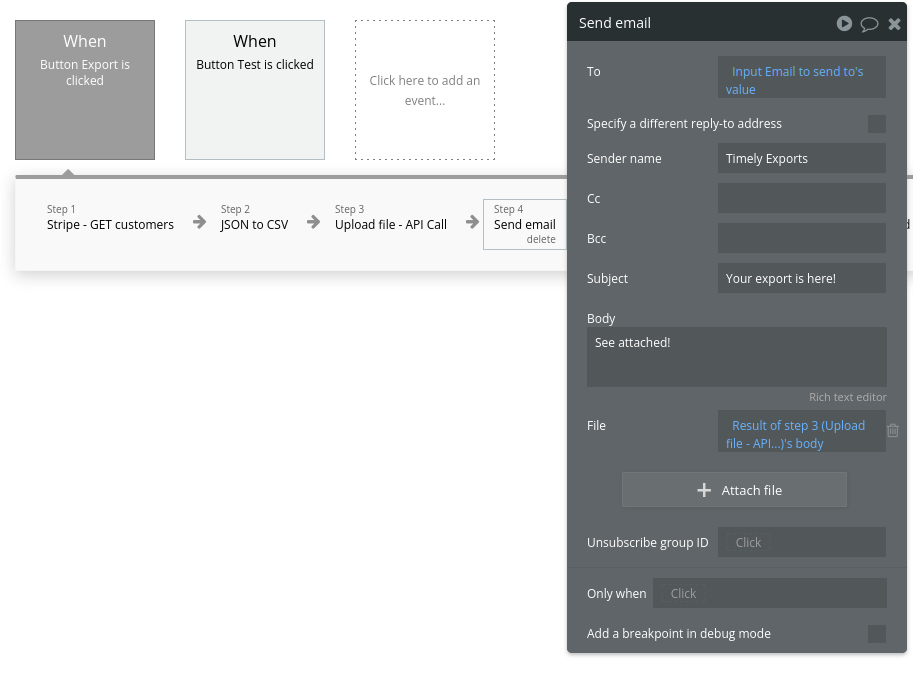
Task: Click the 'Send email' panel title
Action: coord(615,23)
